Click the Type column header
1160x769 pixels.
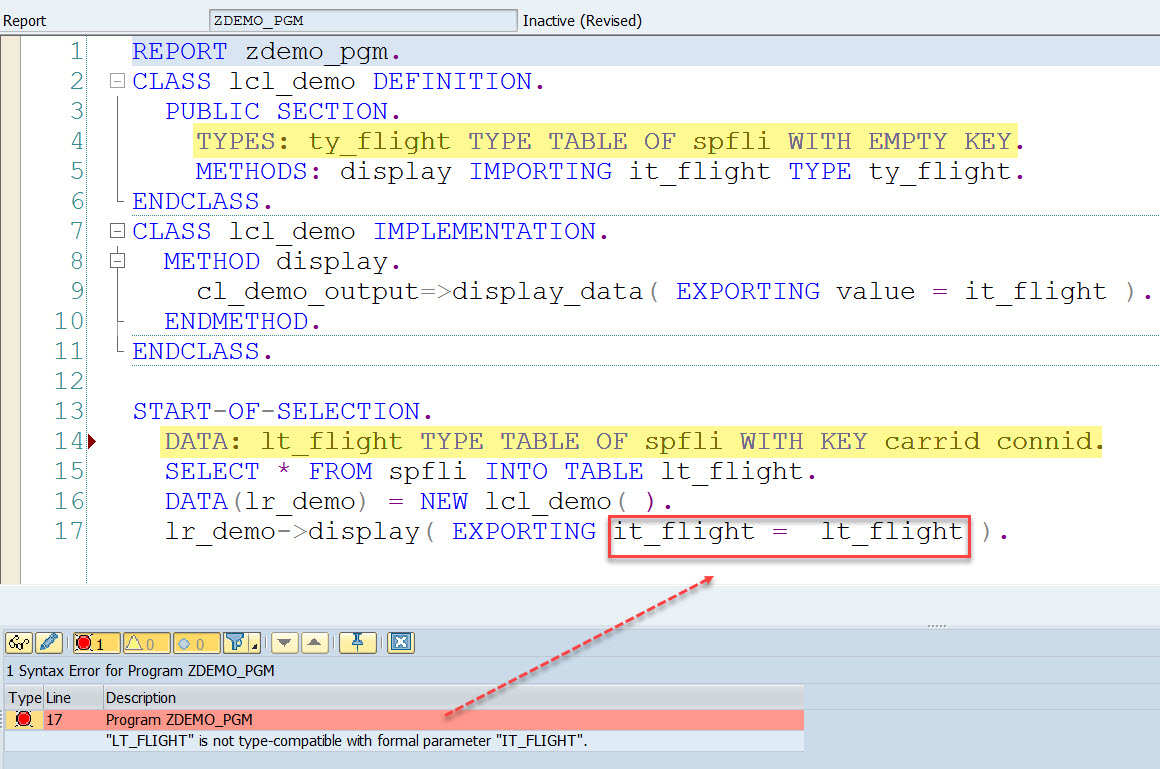24,698
